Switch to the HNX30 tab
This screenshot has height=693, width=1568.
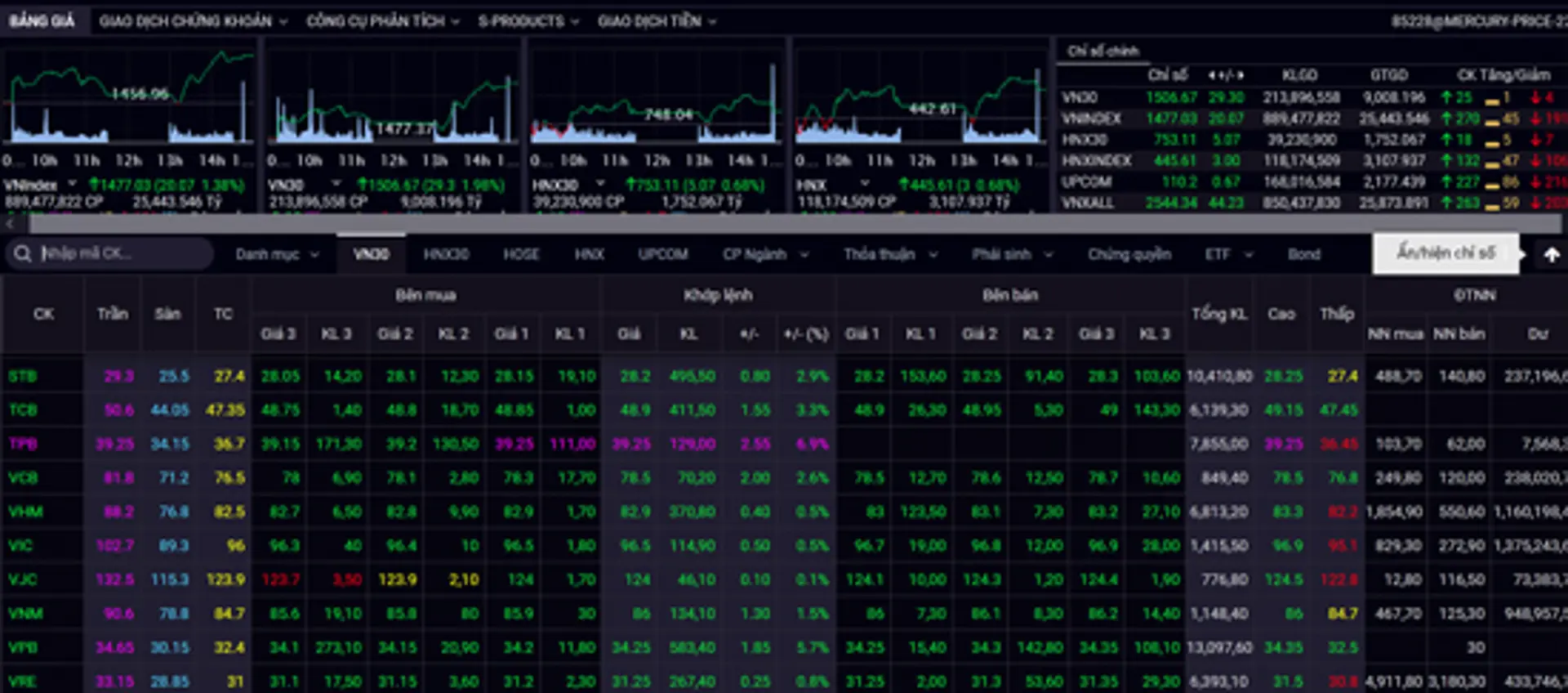(446, 254)
